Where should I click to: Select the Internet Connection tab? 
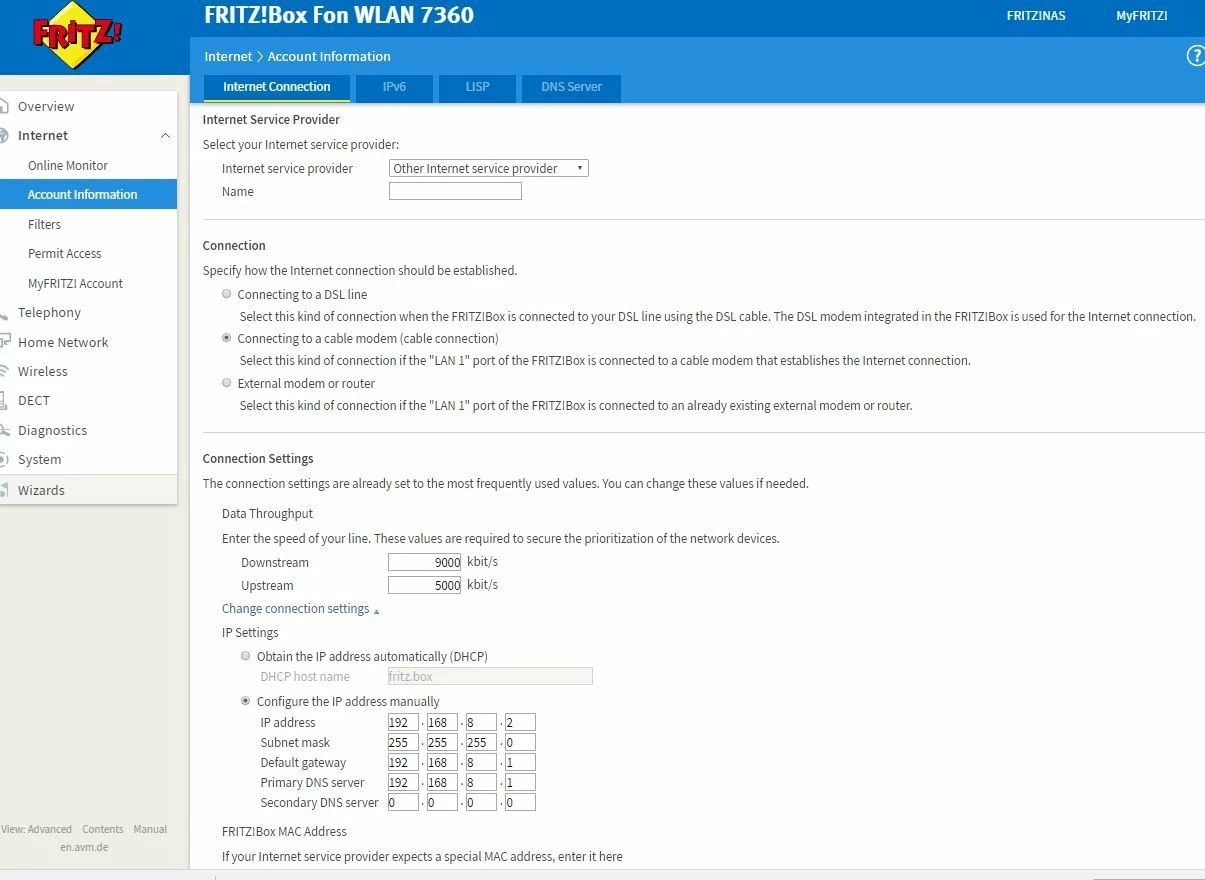pyautogui.click(x=276, y=87)
